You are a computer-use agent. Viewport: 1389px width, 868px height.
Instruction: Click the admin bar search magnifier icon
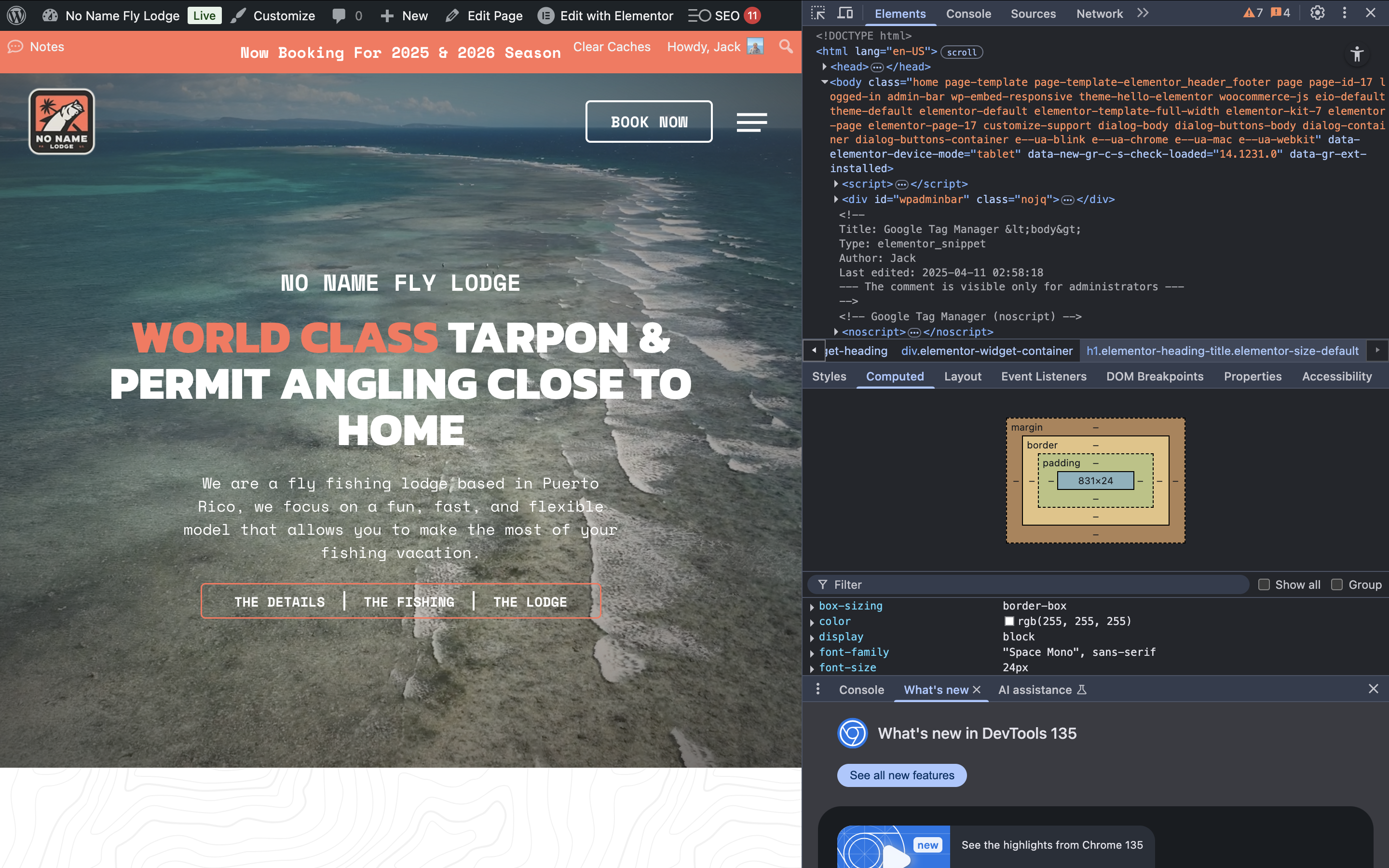[786, 46]
